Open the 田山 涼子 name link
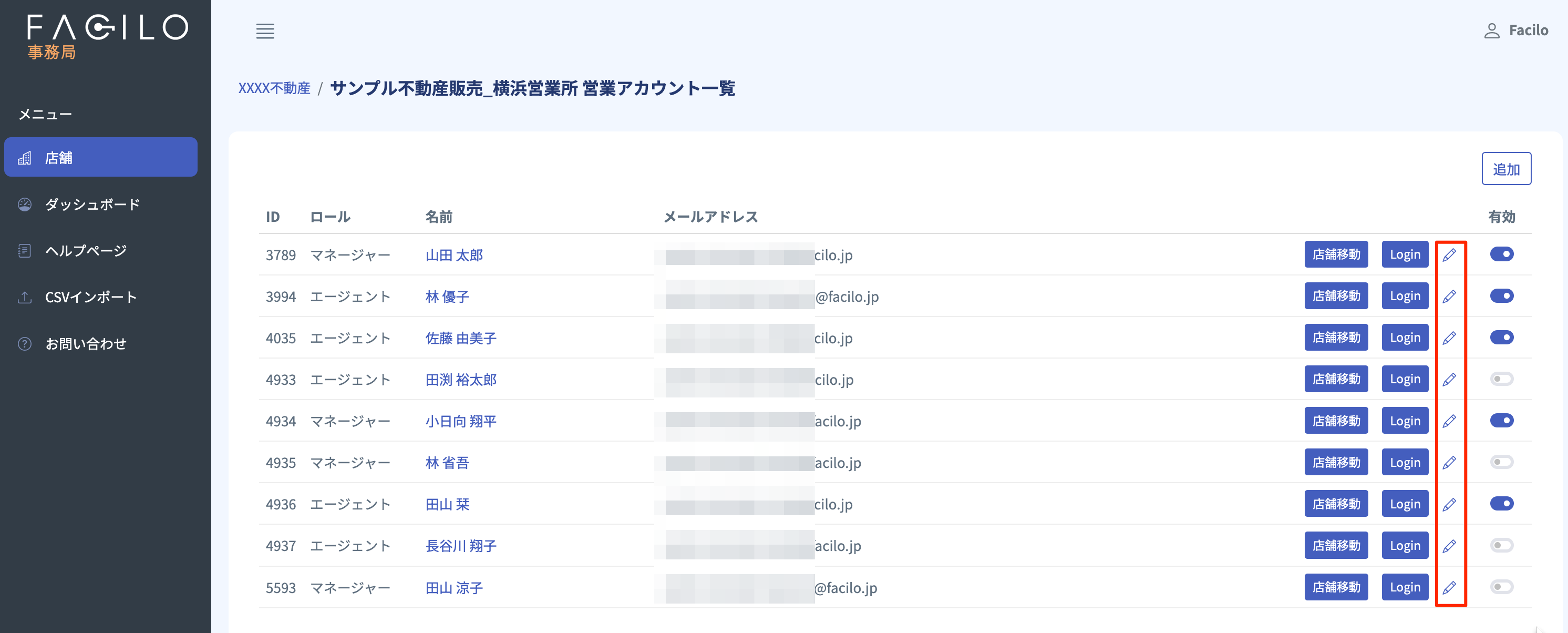1568x633 pixels. click(x=453, y=588)
